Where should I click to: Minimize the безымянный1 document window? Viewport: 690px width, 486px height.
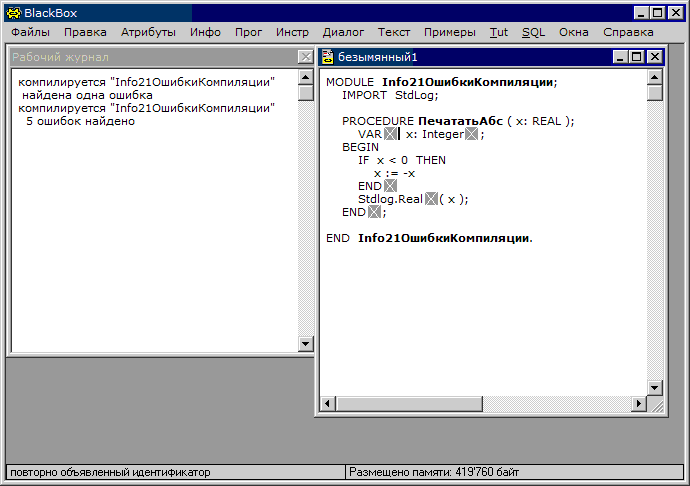coord(620,57)
